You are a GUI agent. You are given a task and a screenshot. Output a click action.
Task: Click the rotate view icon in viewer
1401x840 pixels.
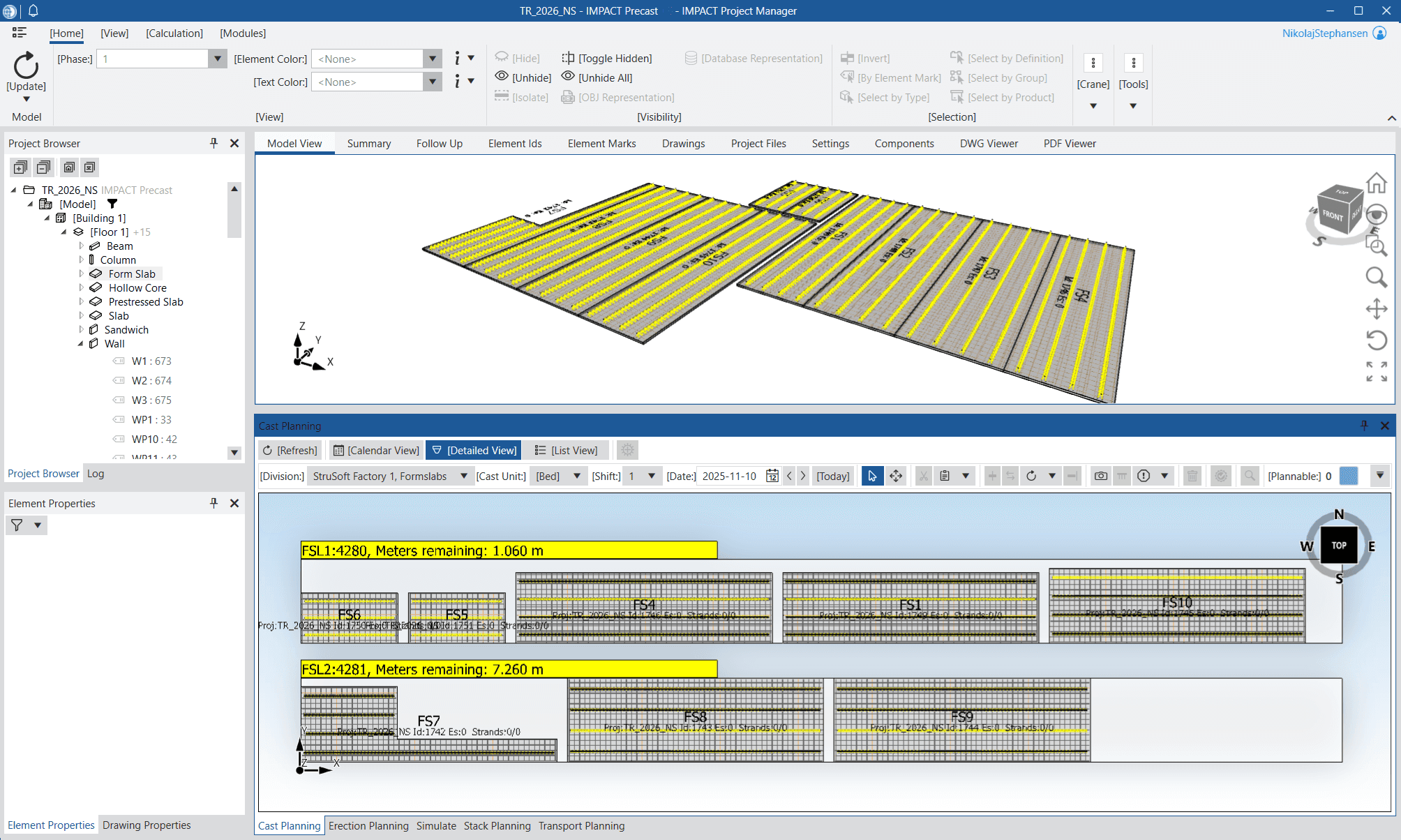(1376, 340)
